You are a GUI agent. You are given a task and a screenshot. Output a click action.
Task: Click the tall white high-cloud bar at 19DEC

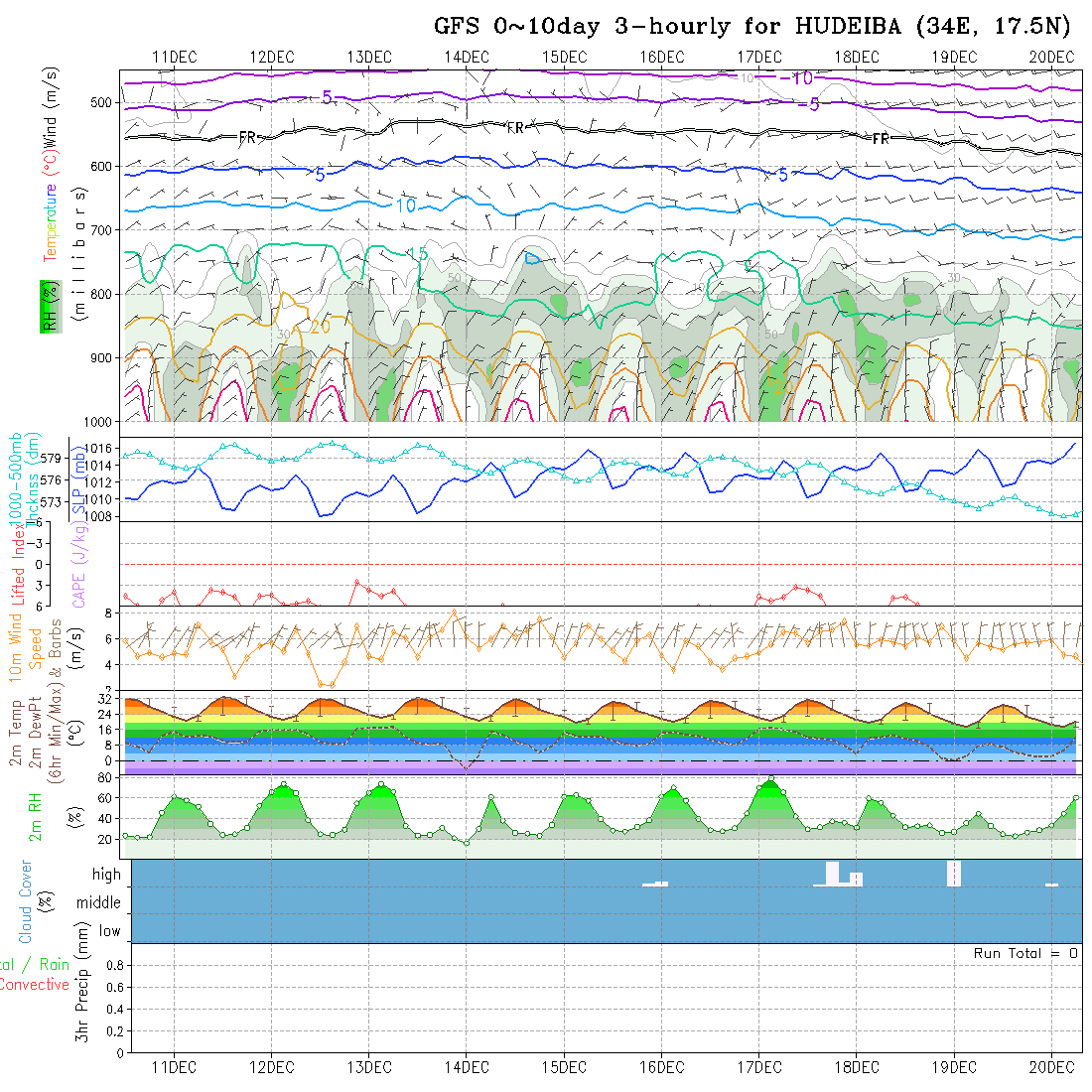pos(954,873)
